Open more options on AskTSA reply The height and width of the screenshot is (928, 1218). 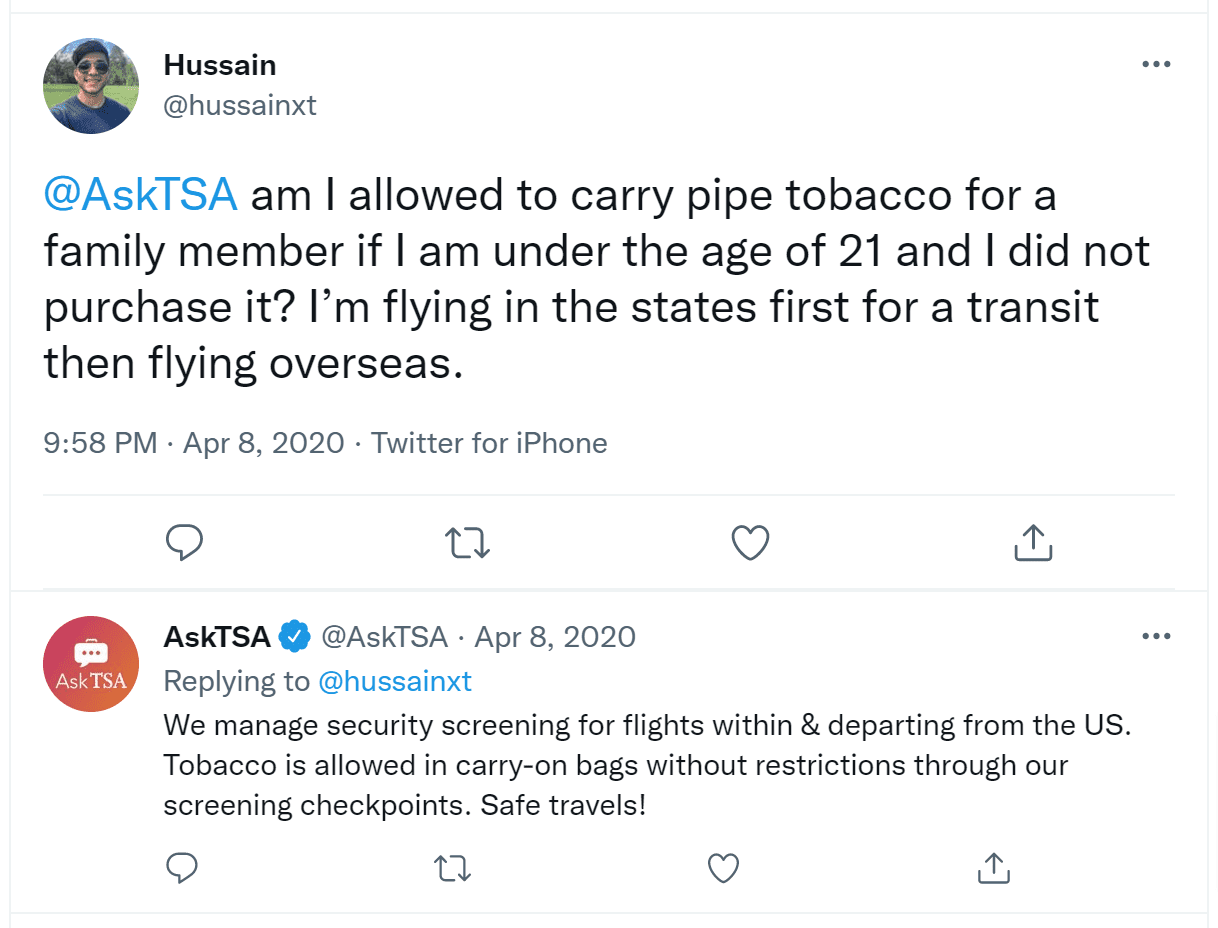[x=1156, y=636]
